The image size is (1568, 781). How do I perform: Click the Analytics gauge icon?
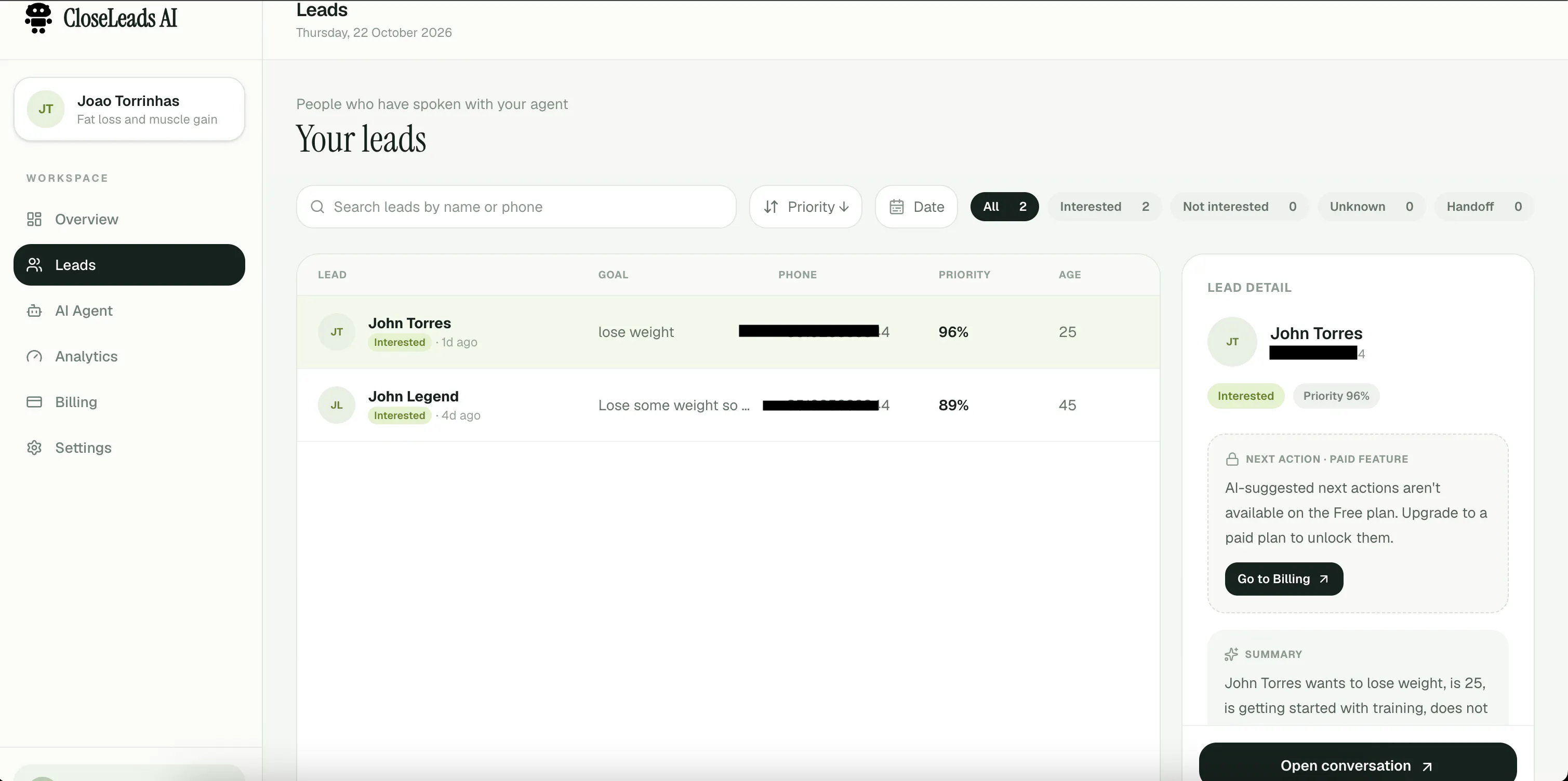(x=34, y=356)
